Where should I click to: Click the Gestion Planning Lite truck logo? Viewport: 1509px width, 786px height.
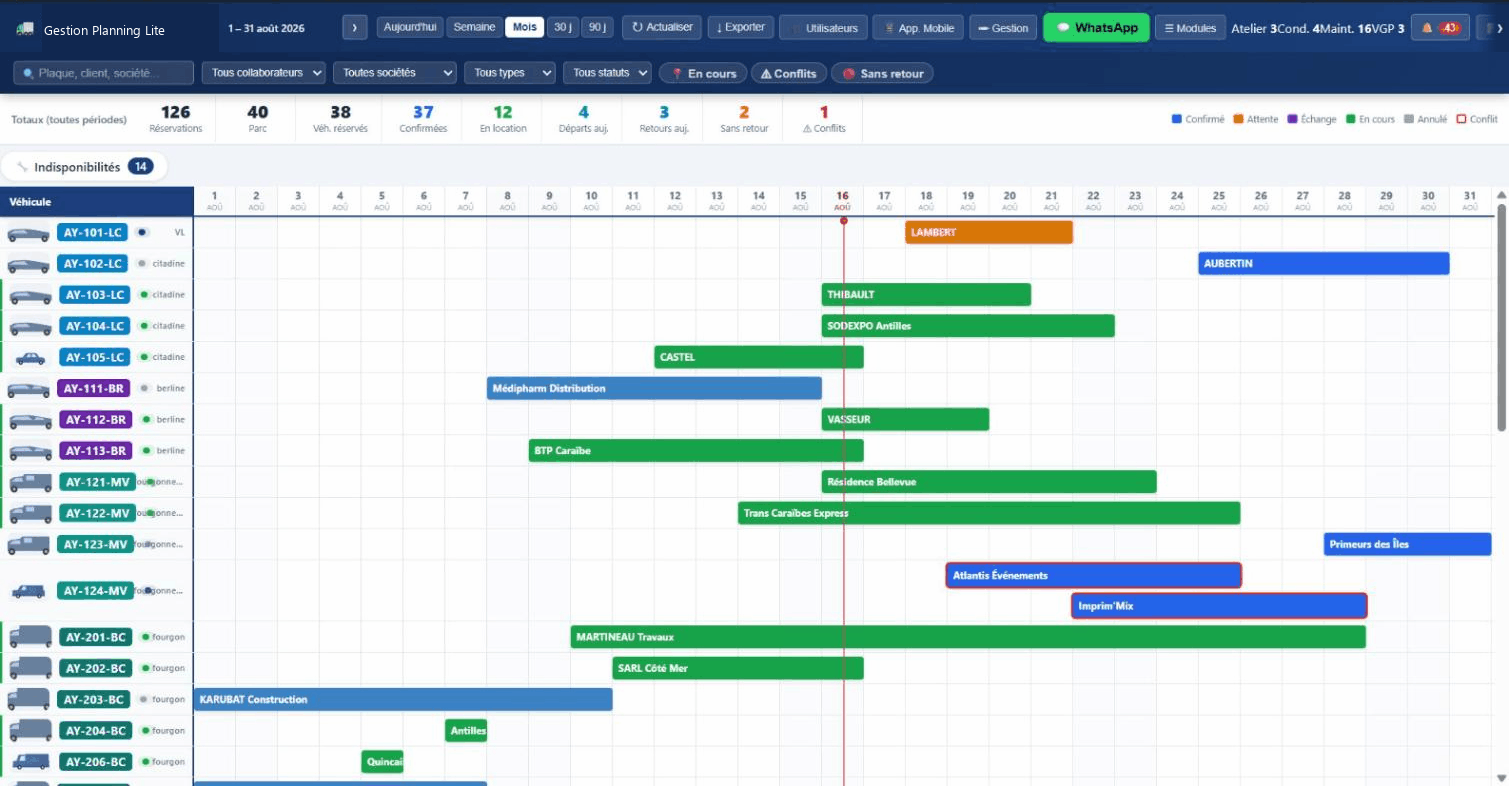tap(26, 30)
